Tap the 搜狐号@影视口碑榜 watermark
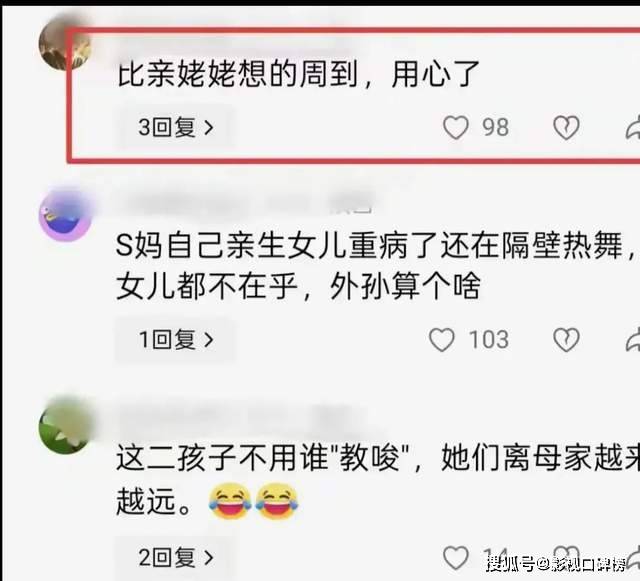The width and height of the screenshot is (640, 581). [x=556, y=564]
